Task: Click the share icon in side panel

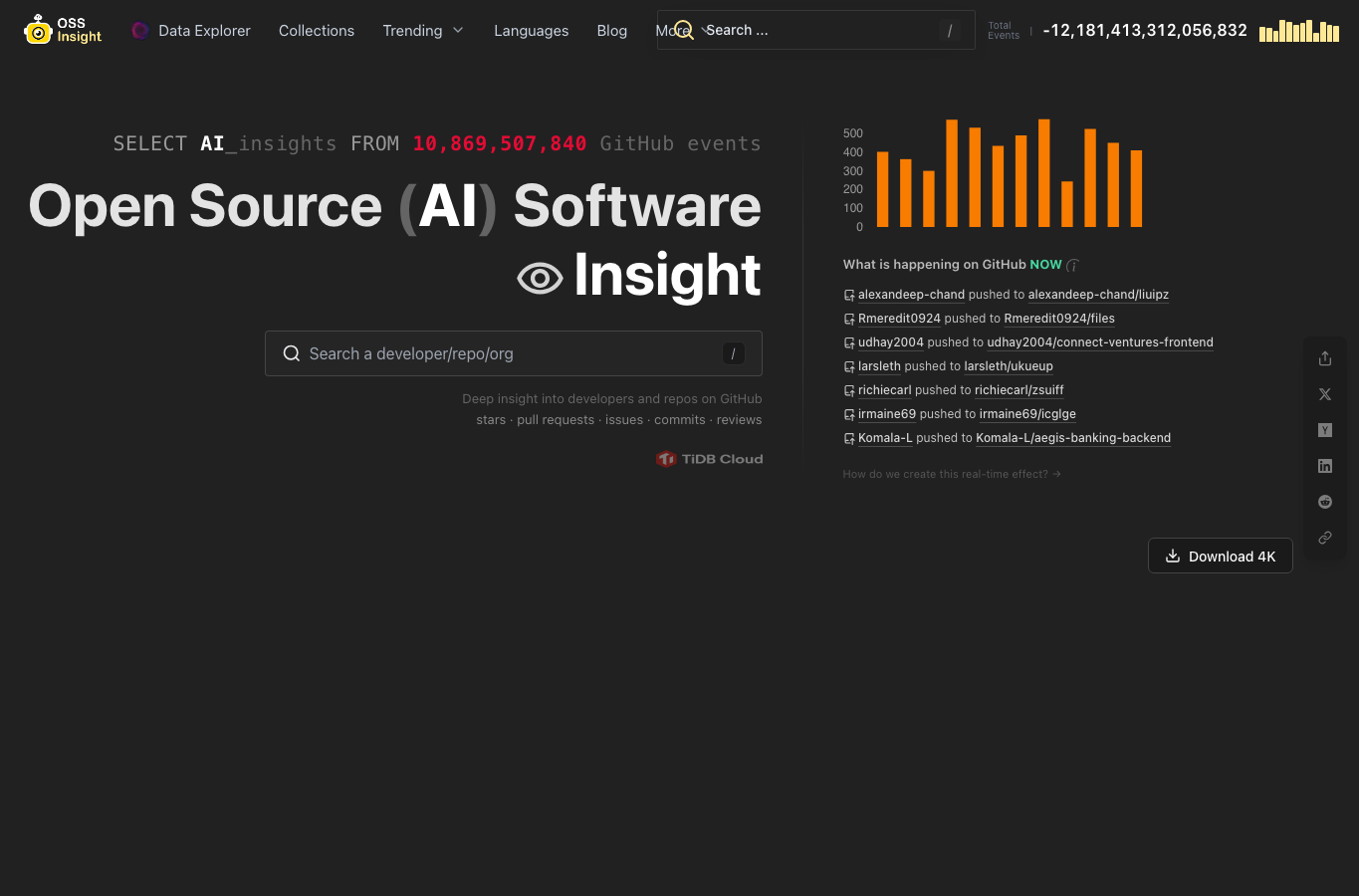Action: [1325, 358]
